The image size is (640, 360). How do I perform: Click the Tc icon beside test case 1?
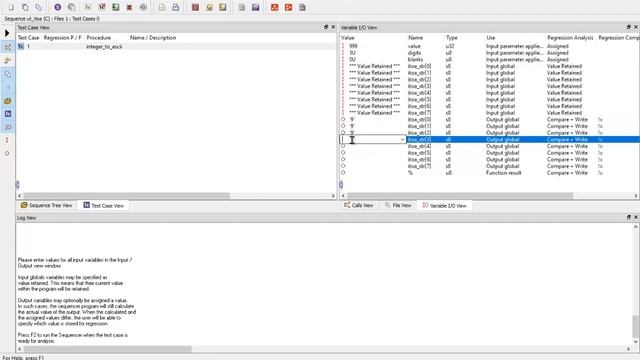tap(21, 47)
